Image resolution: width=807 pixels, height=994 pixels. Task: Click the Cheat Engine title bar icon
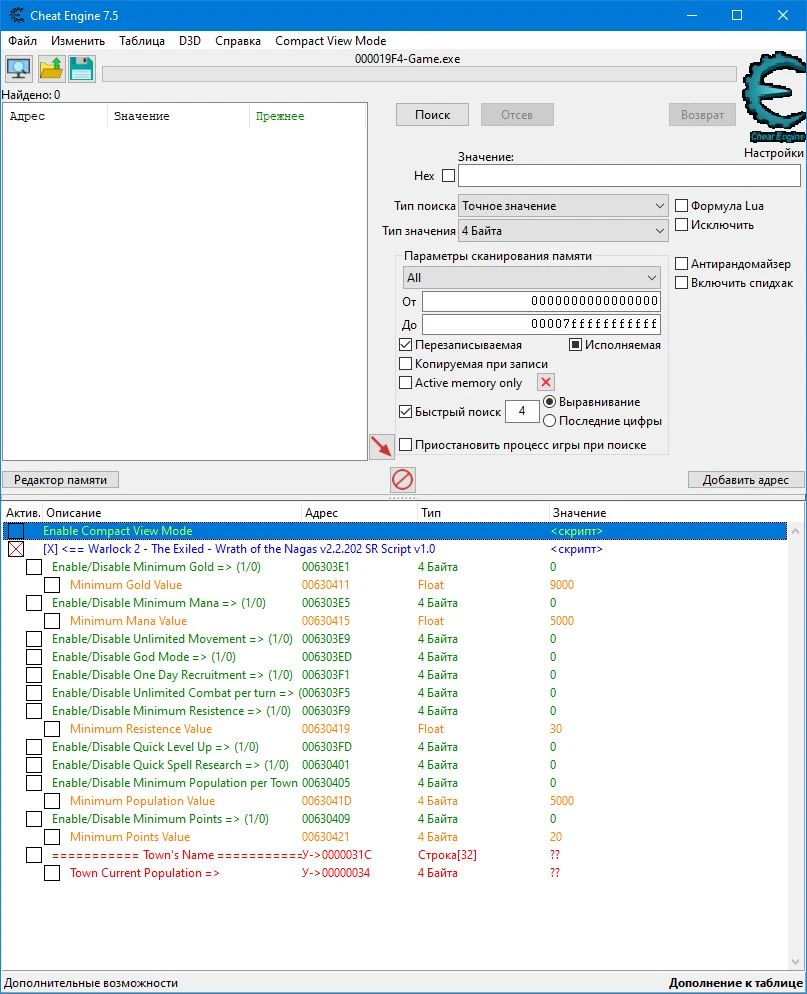pos(16,15)
